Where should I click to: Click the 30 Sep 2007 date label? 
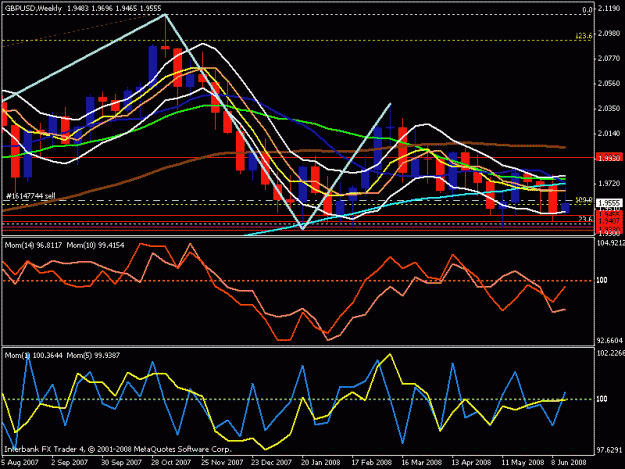pos(121,463)
